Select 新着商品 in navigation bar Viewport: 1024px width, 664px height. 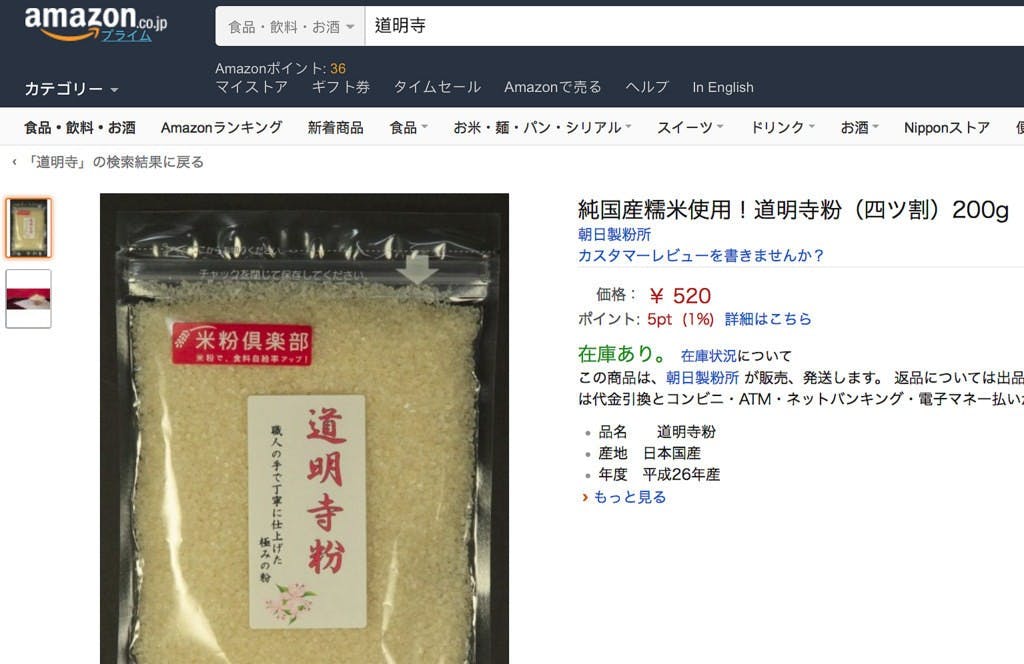(335, 127)
